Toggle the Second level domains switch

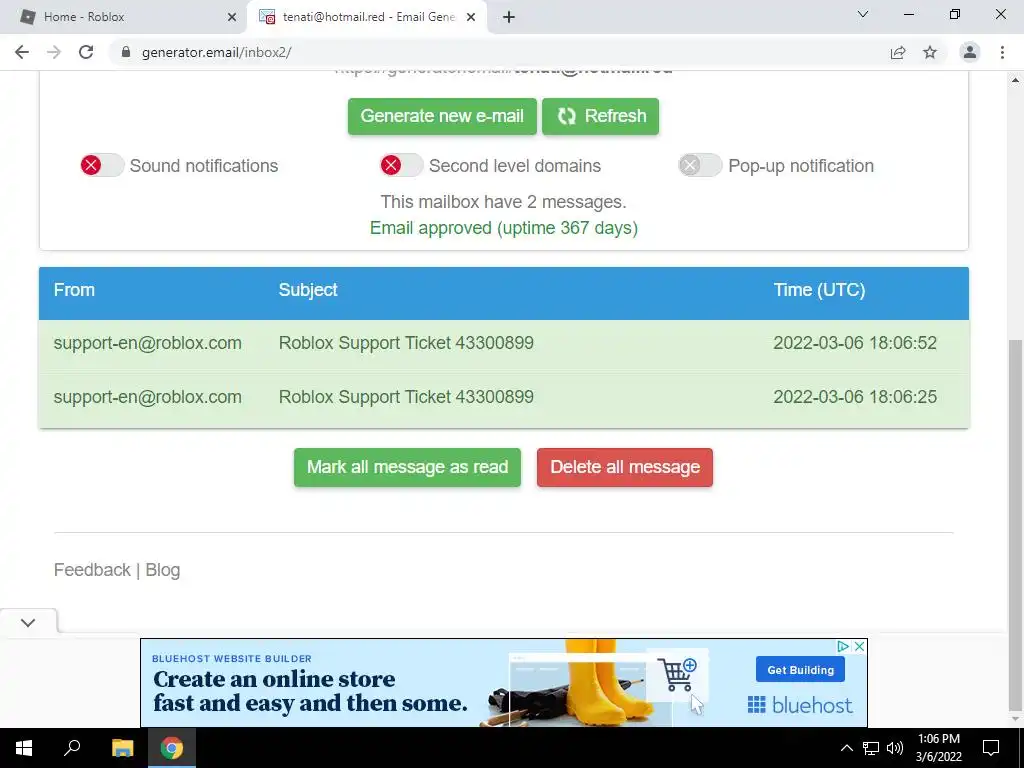[x=402, y=165]
